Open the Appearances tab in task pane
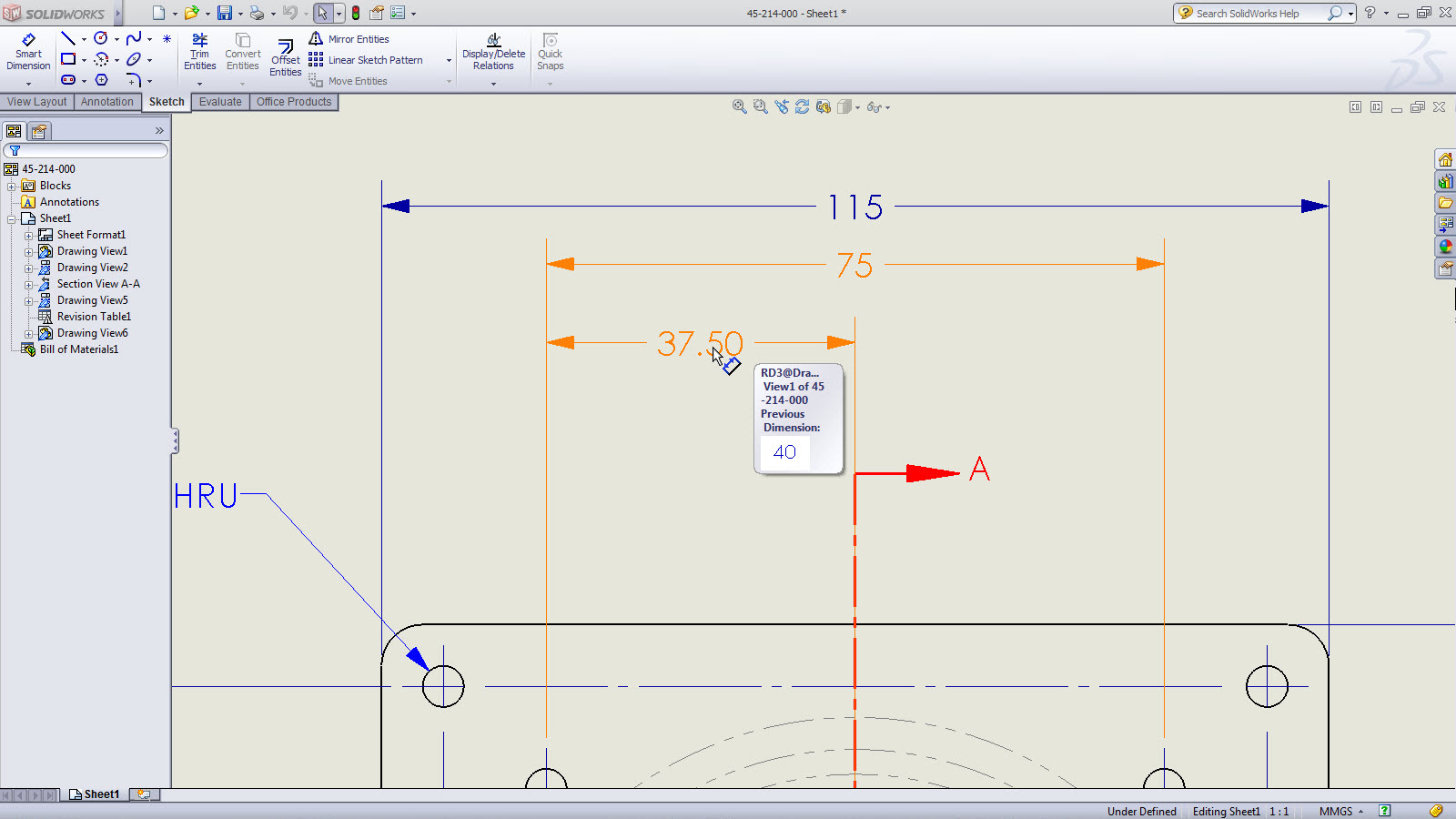The image size is (1456, 819). (1445, 247)
